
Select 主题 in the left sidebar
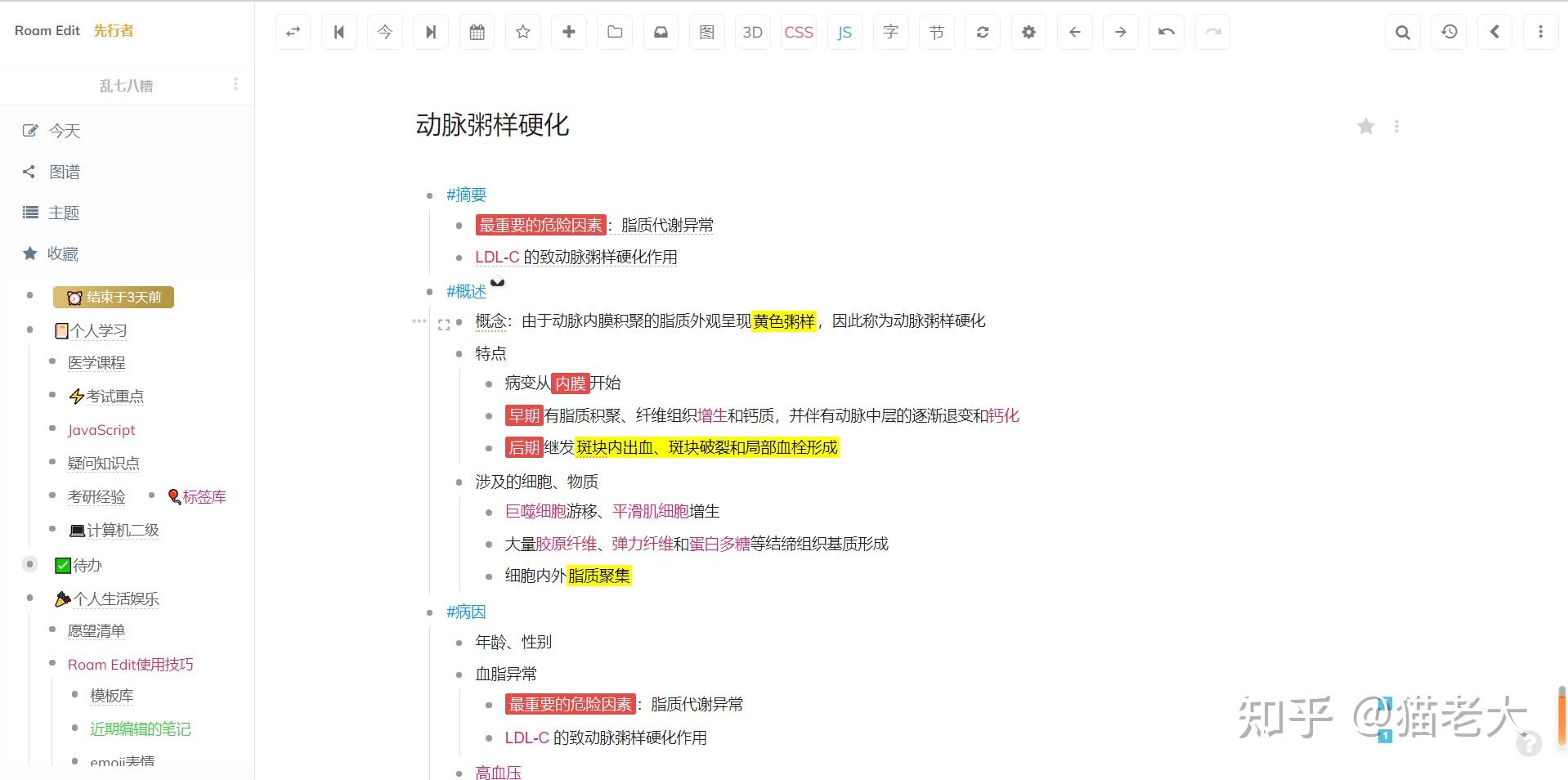coord(64,213)
